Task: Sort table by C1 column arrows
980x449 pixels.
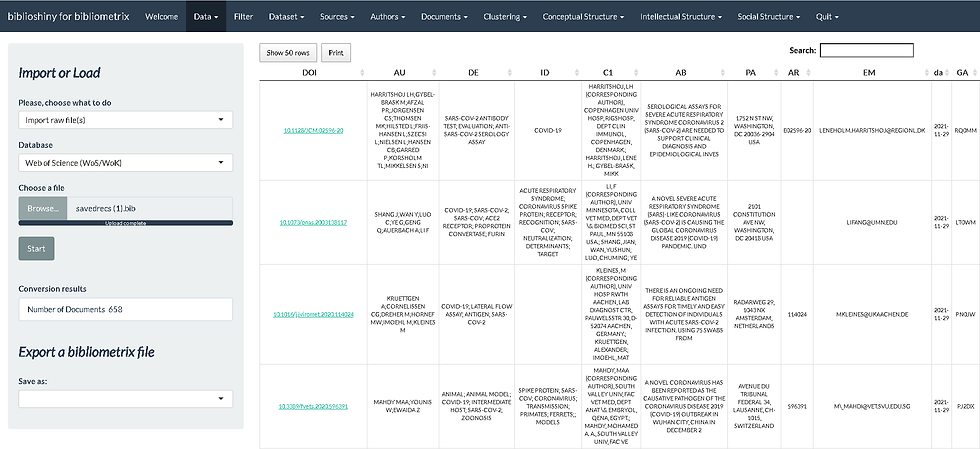Action: pos(638,73)
